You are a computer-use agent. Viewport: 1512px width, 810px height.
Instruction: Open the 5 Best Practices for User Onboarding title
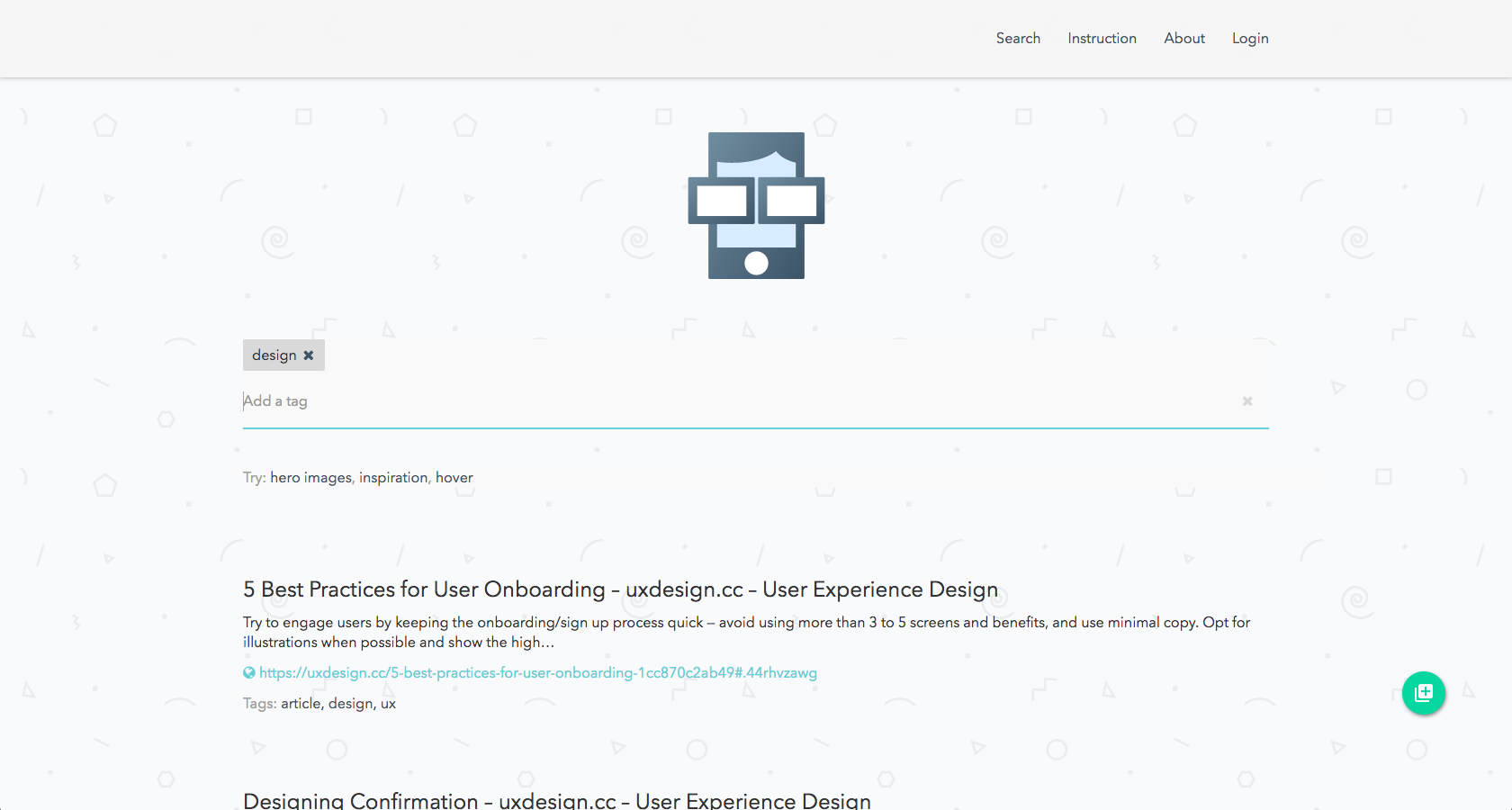click(x=621, y=589)
